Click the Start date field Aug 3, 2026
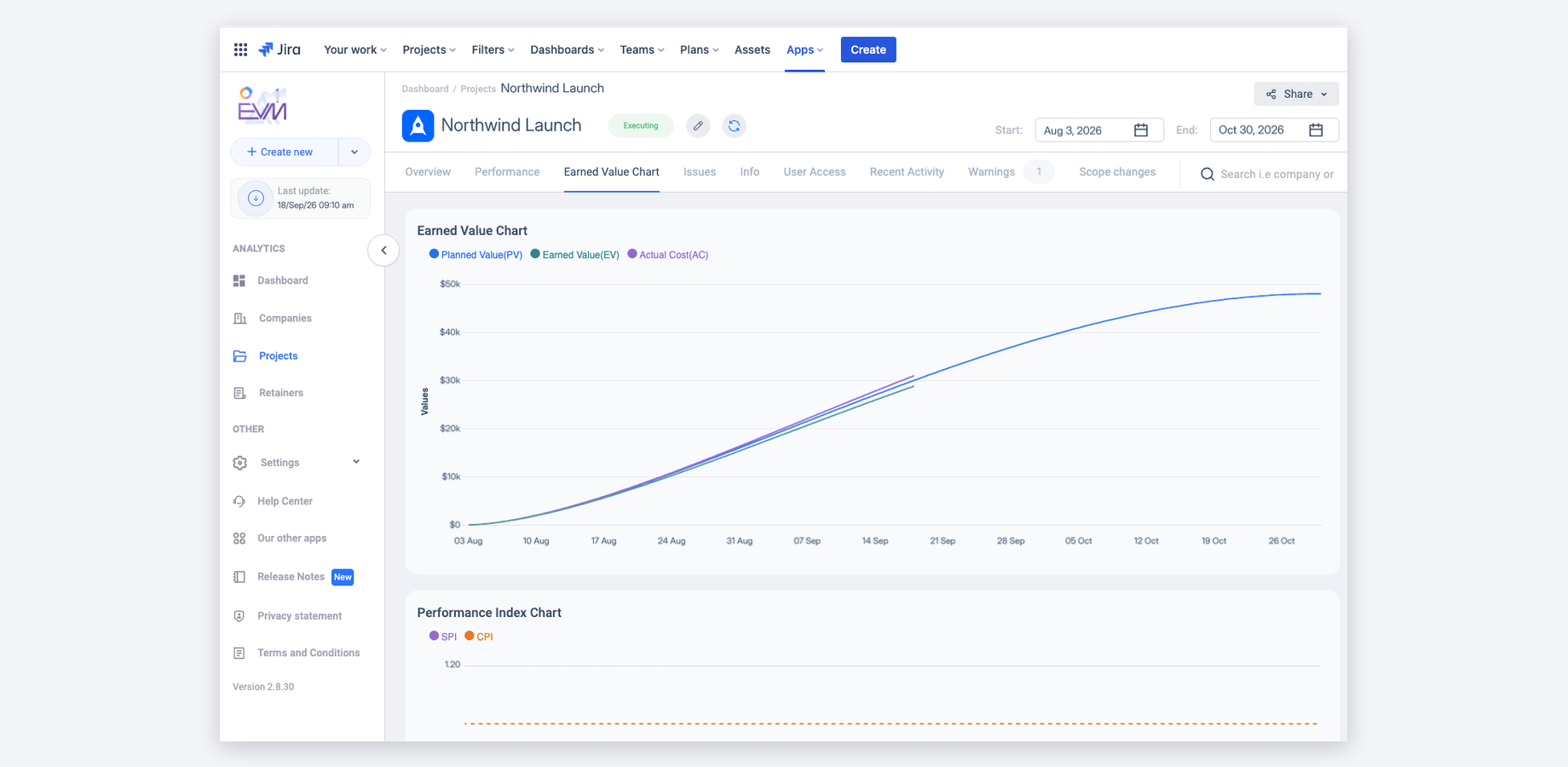This screenshot has height=767, width=1568. point(1099,130)
